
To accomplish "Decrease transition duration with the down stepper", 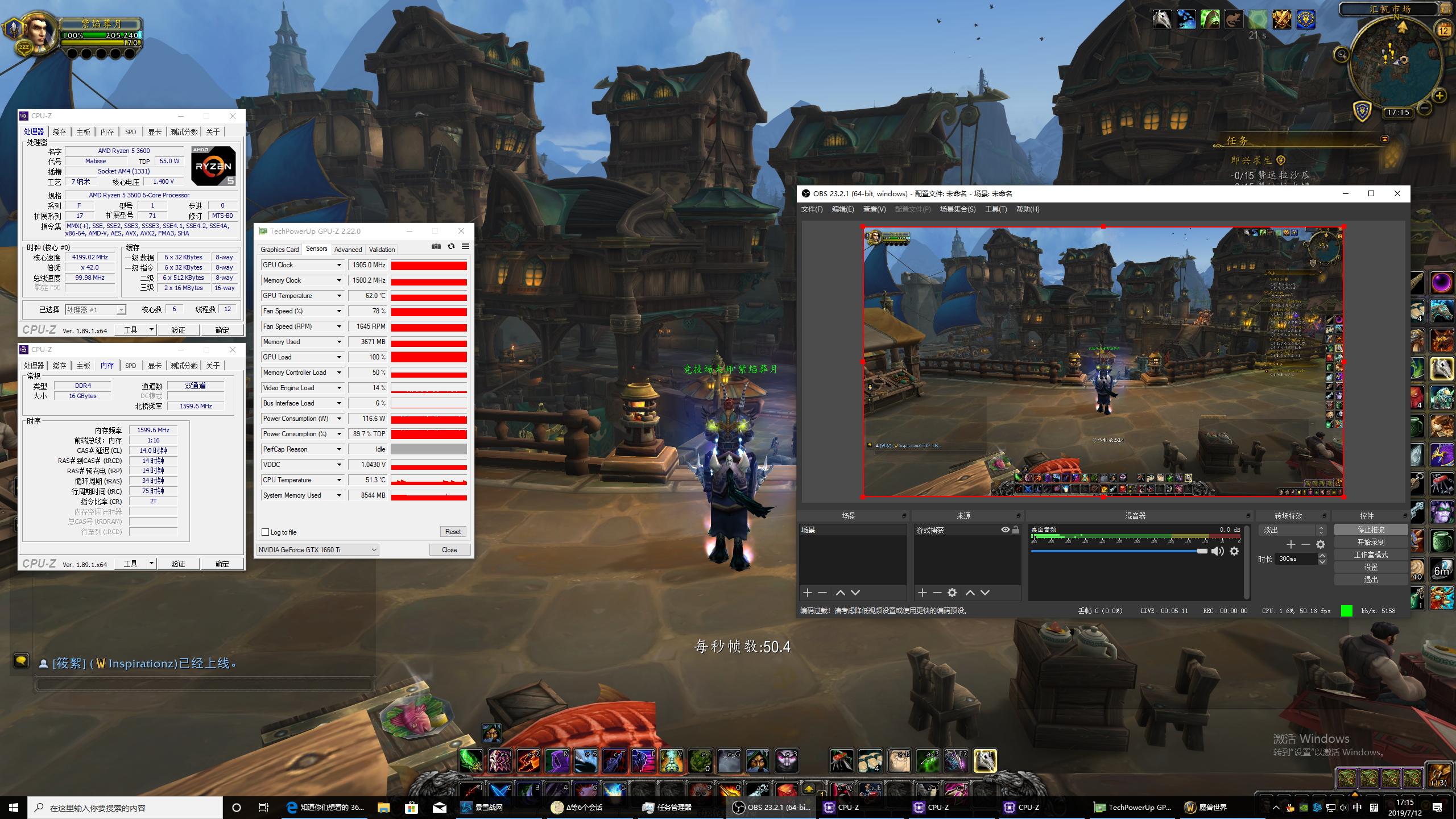I will (x=1322, y=562).
